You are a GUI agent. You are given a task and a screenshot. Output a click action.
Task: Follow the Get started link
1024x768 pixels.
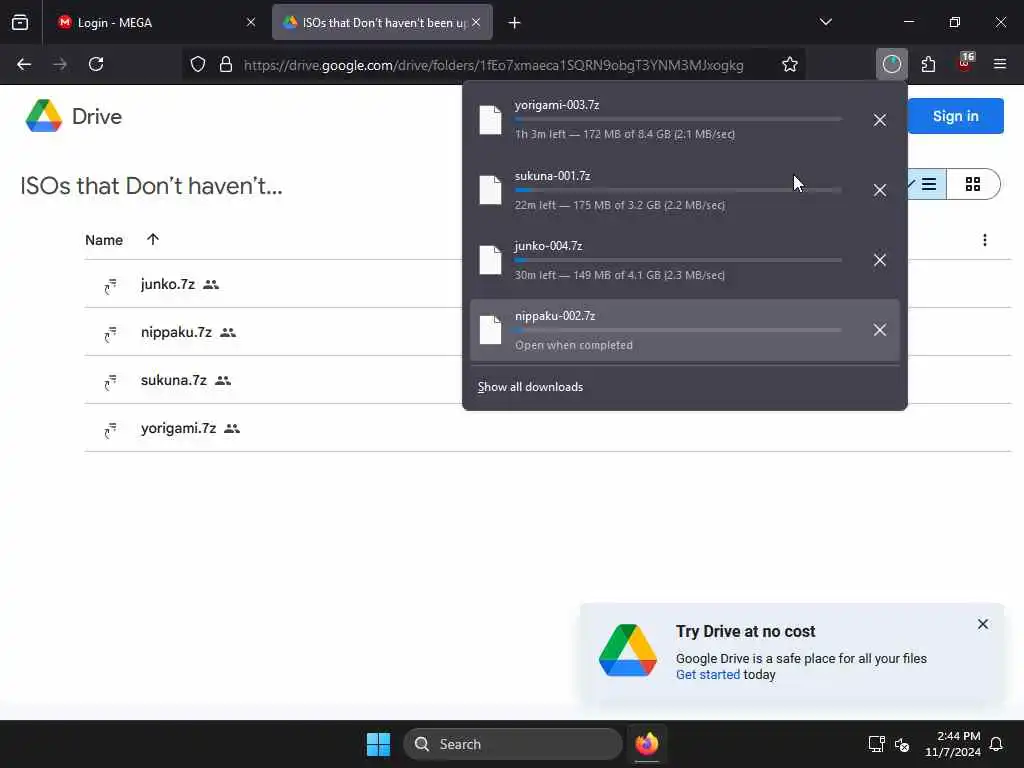tap(707, 675)
